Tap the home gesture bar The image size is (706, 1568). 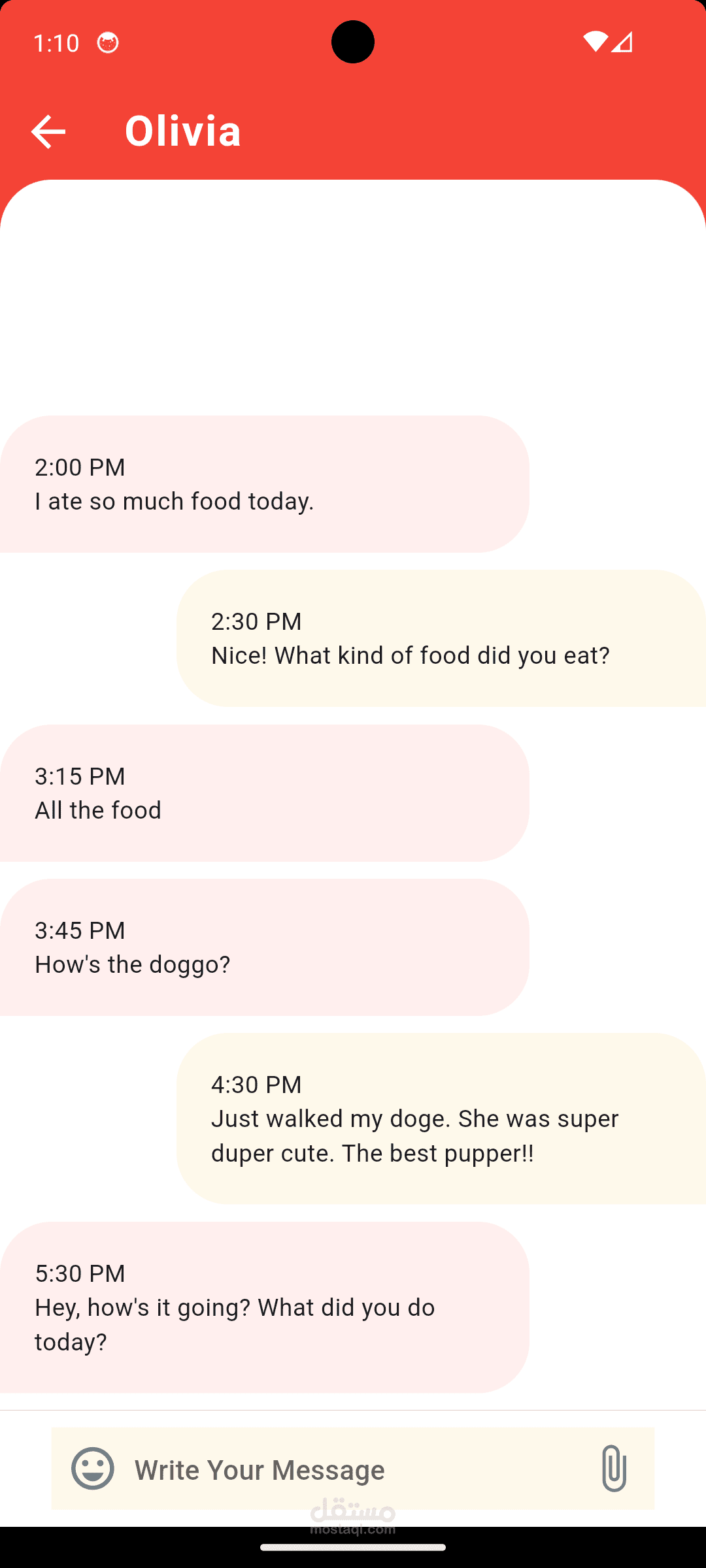pos(353,1547)
